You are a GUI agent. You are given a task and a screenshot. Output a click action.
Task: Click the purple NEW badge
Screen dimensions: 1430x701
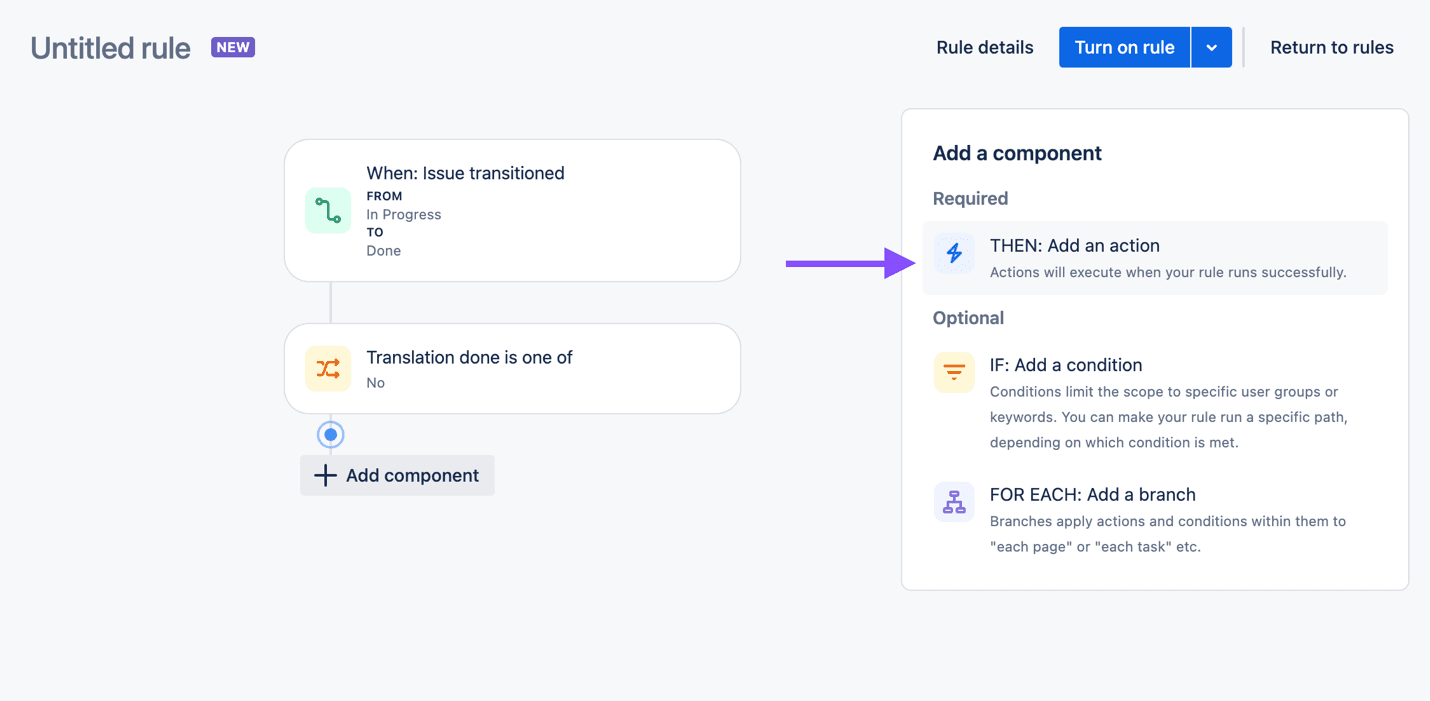pos(233,47)
